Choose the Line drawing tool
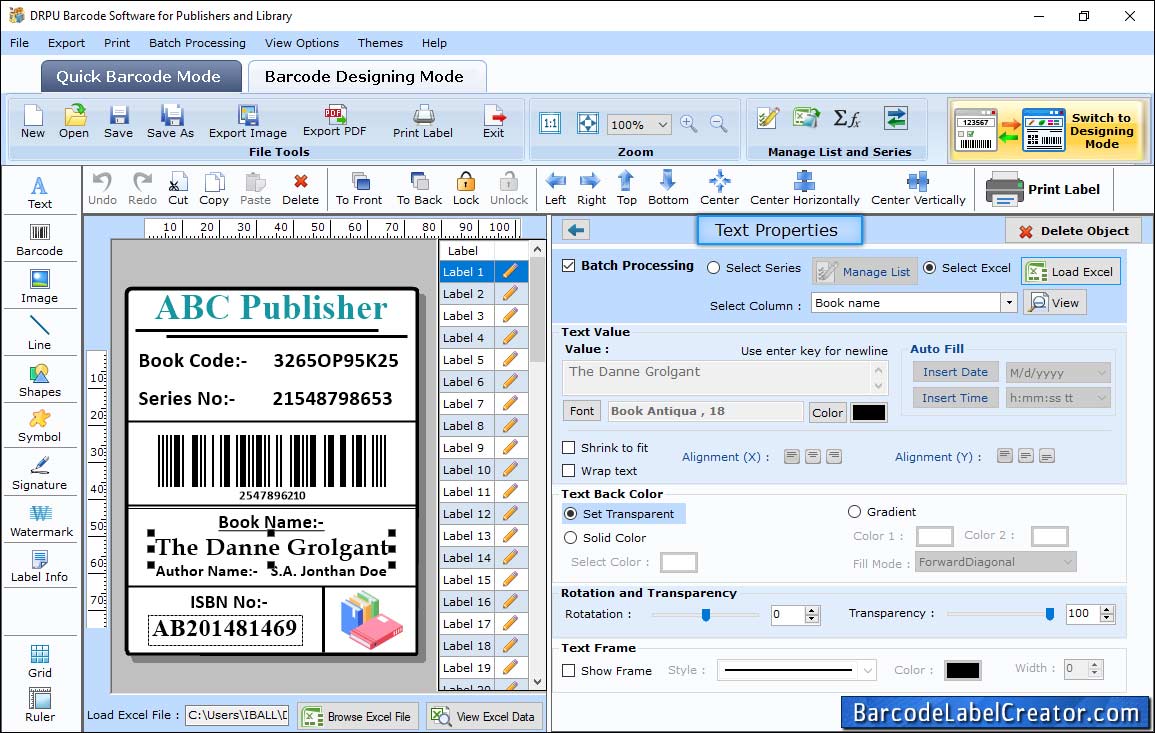The width and height of the screenshot is (1155, 733). [x=40, y=334]
